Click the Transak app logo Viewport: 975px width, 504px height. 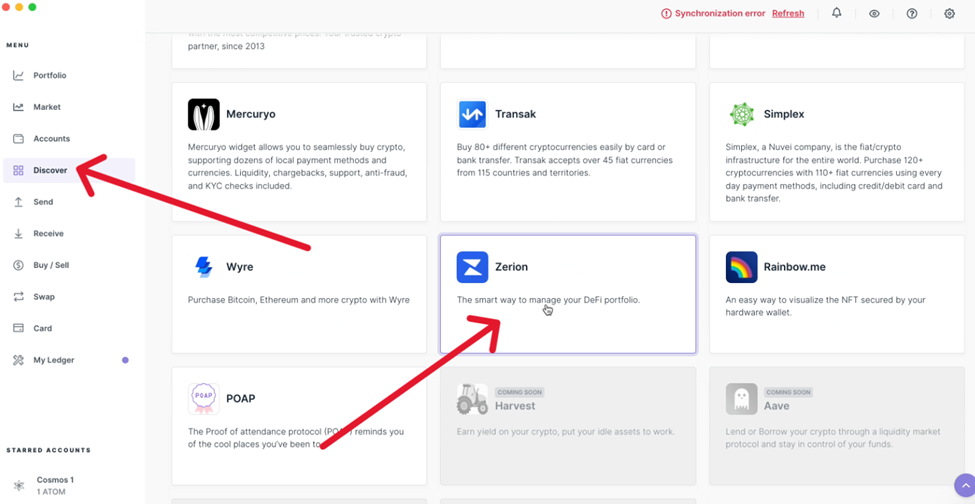(473, 114)
